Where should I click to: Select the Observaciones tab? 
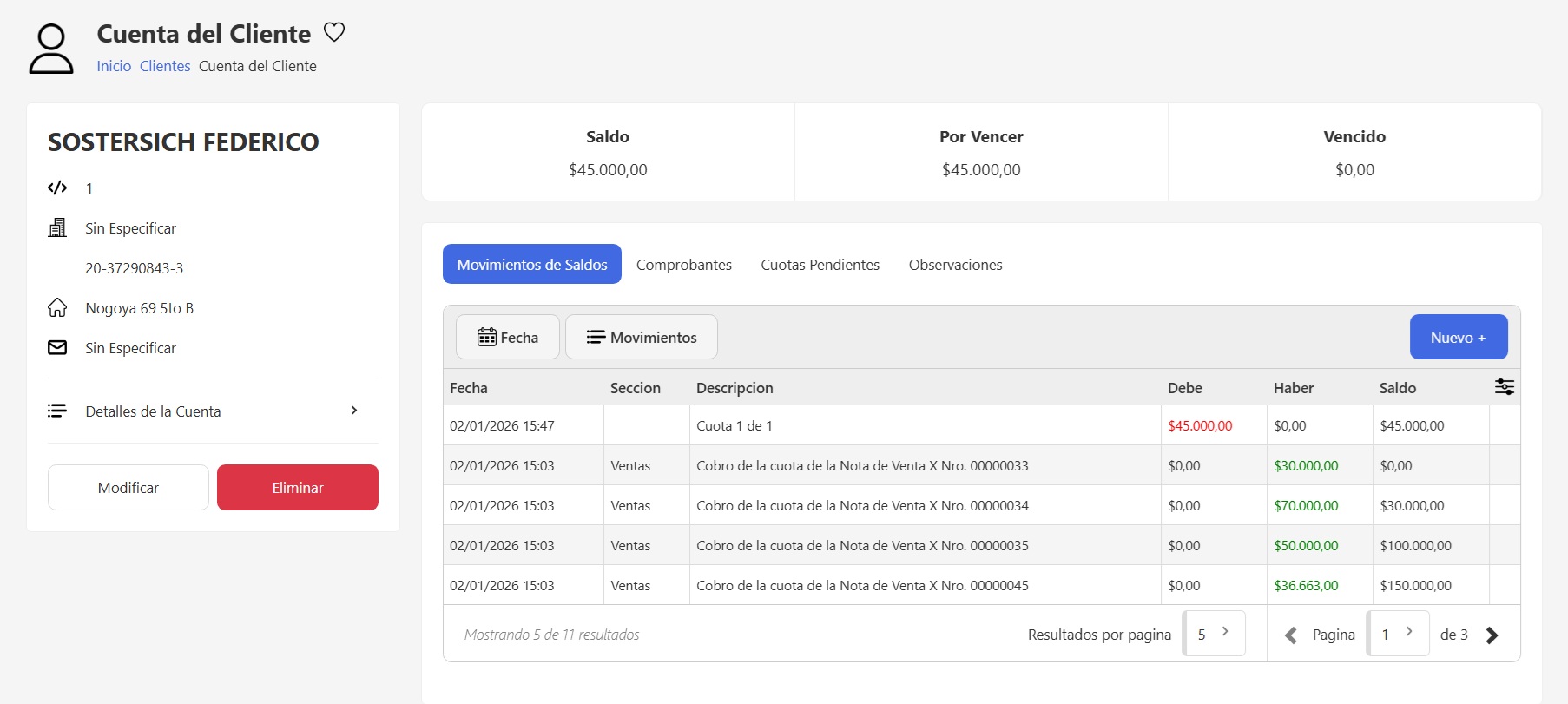coord(955,265)
